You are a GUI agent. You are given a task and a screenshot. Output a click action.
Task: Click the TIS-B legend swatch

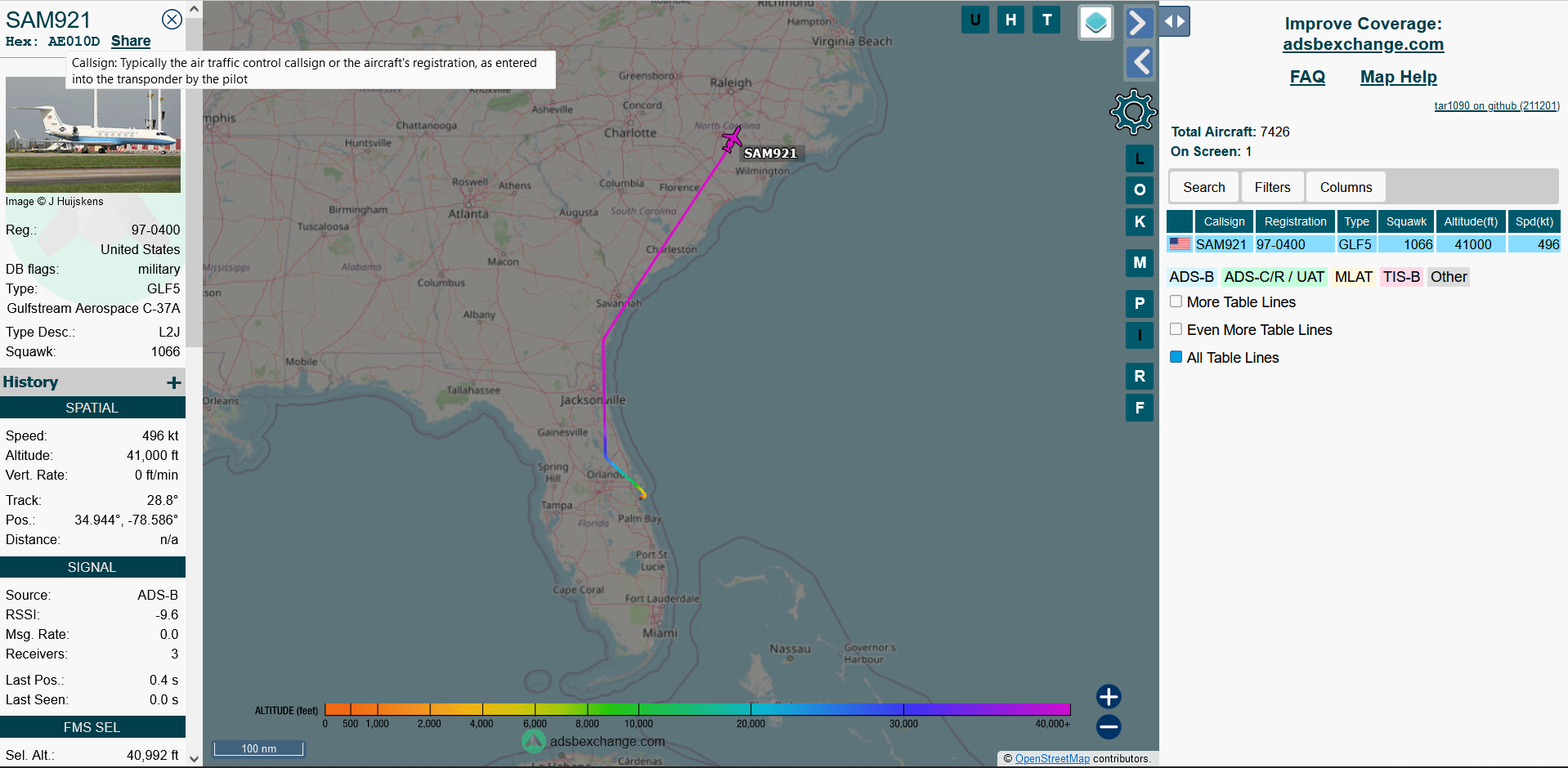coord(1401,277)
